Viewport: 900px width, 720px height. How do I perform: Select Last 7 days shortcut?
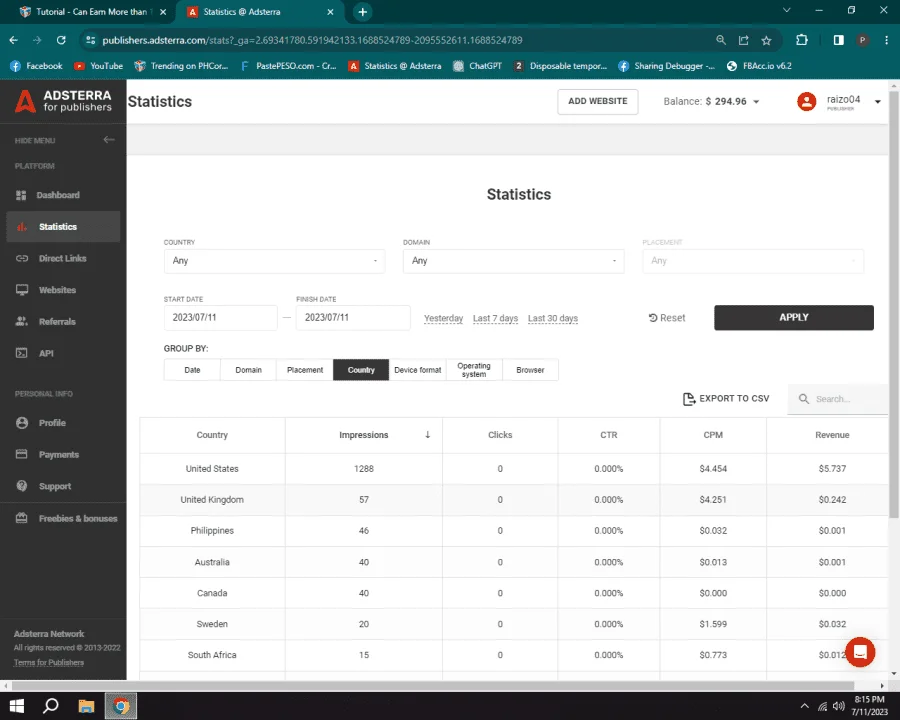[495, 318]
